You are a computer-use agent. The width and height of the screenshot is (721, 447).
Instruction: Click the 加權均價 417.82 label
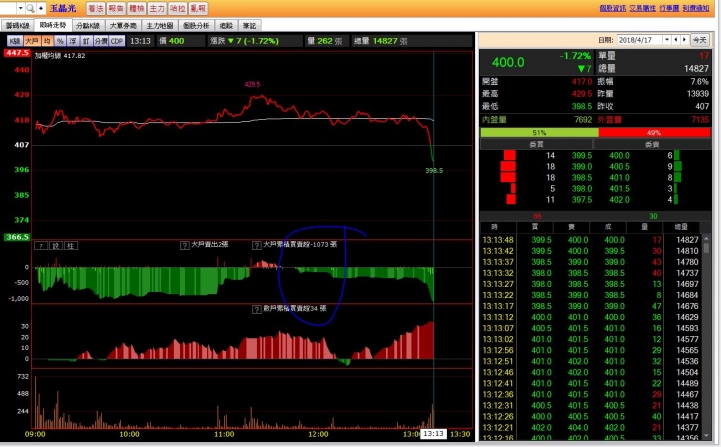coord(60,56)
